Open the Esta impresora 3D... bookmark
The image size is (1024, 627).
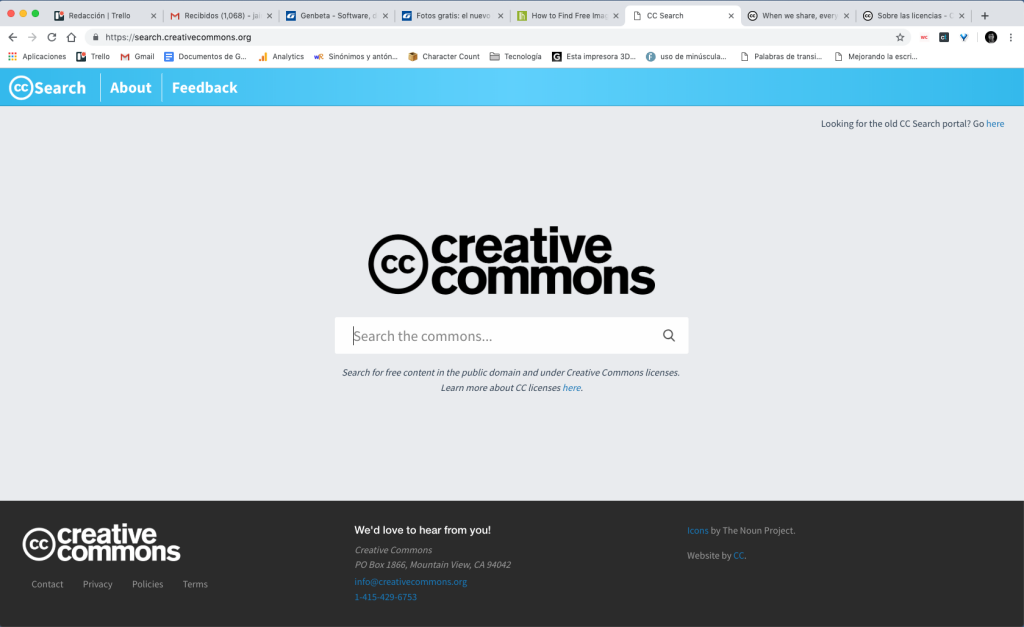594,57
